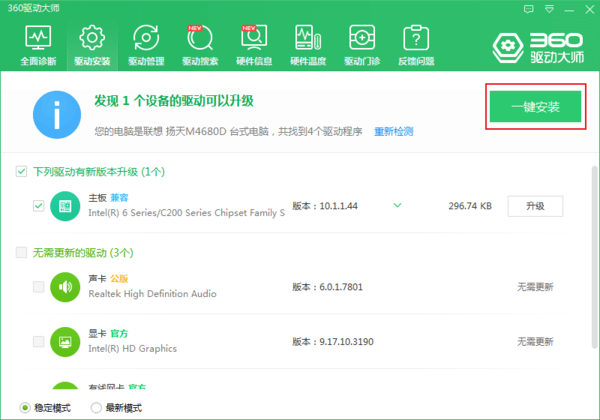Click the 重新检测 re-detect link

click(x=394, y=132)
